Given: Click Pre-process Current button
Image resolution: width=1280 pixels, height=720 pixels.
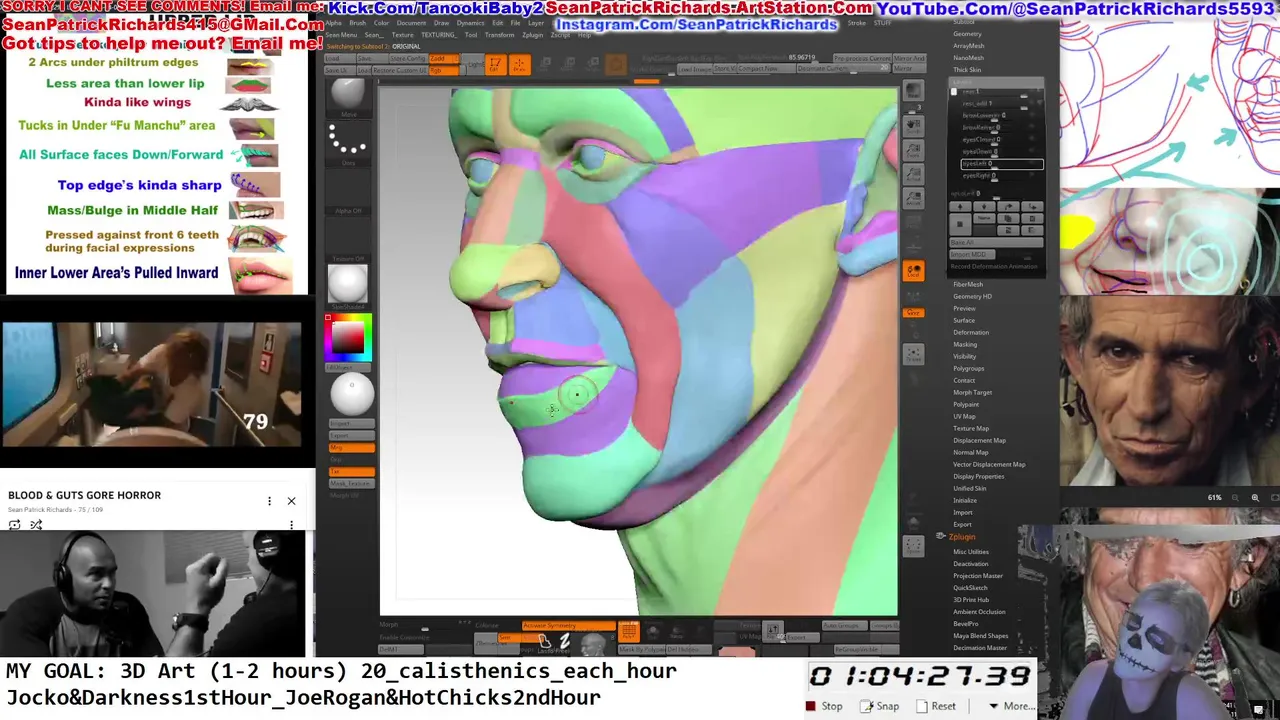Looking at the screenshot, I should click(x=862, y=58).
